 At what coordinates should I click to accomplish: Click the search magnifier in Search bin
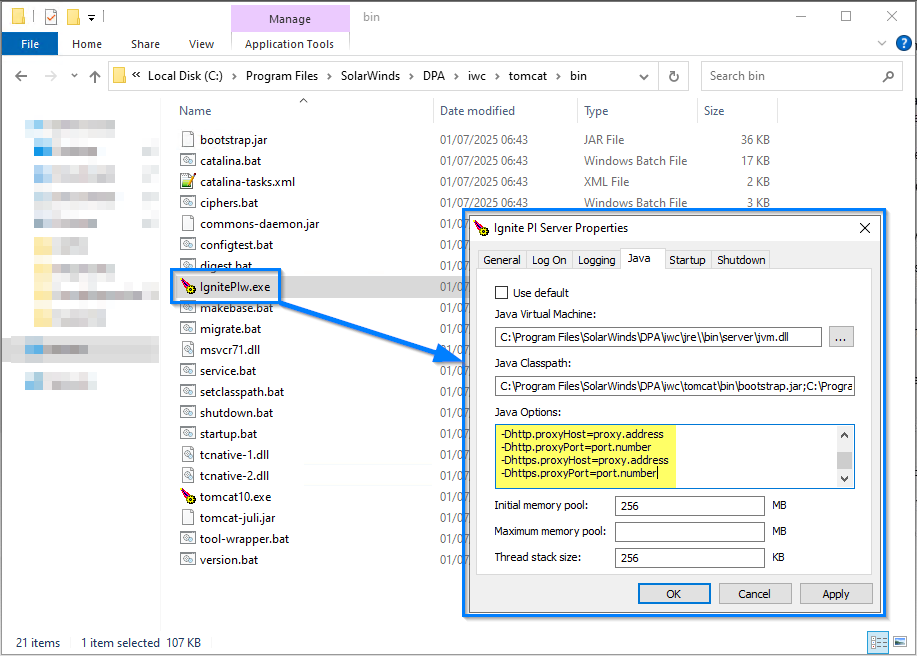[888, 76]
